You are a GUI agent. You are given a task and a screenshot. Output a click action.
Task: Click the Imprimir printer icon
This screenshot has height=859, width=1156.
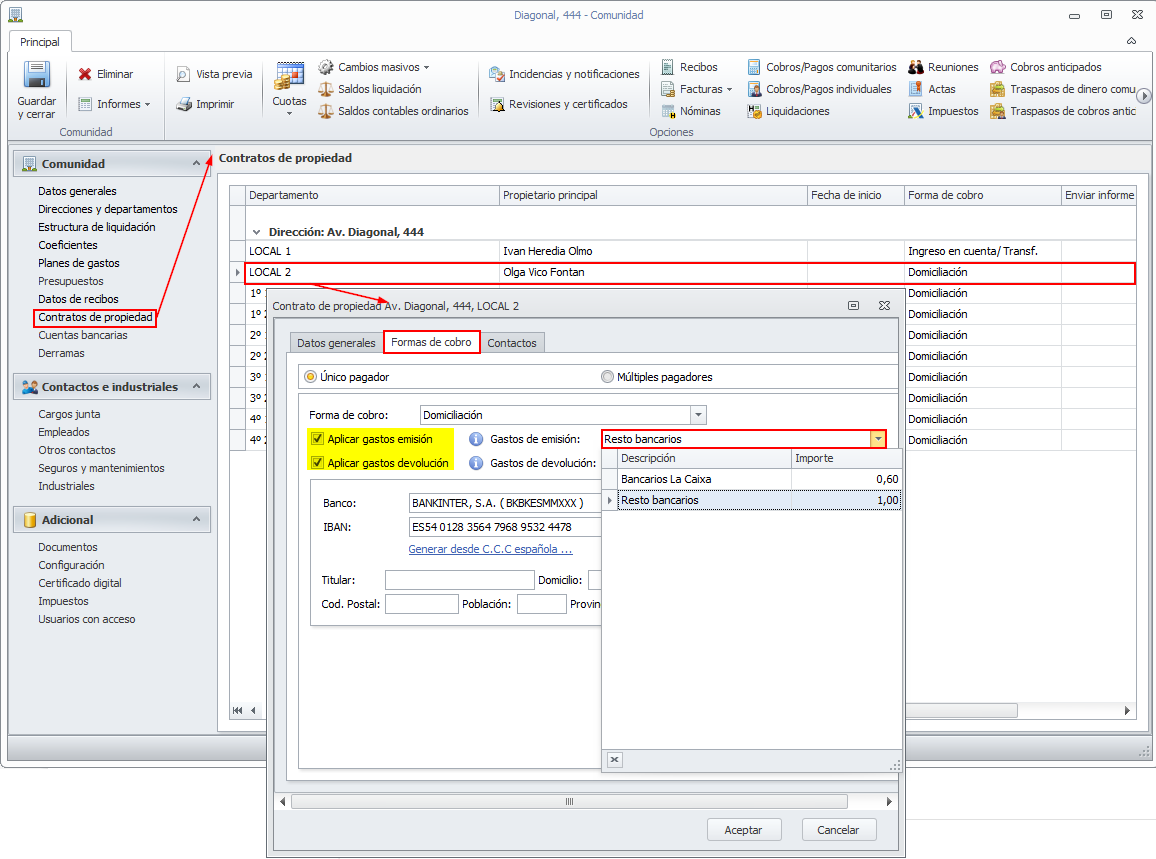pyautogui.click(x=184, y=105)
